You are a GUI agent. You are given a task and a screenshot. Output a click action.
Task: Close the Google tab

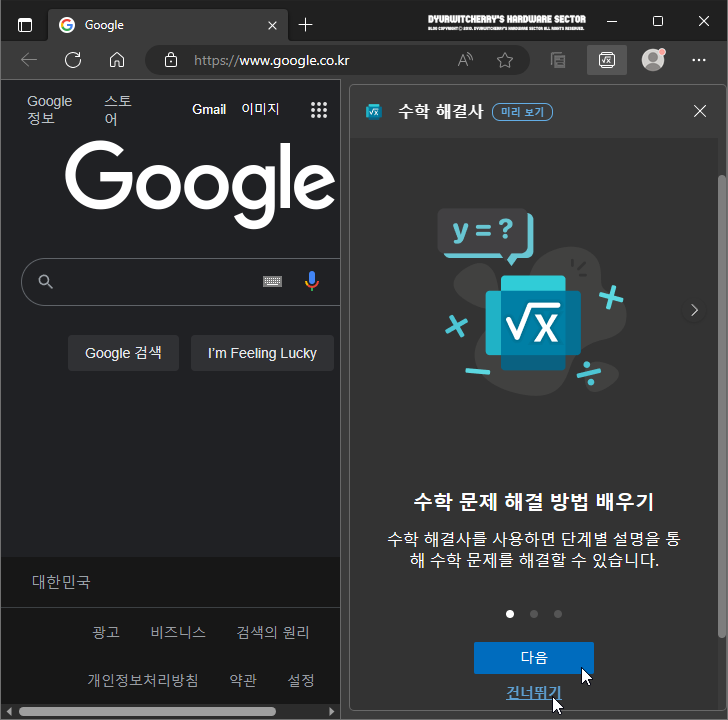point(273,25)
